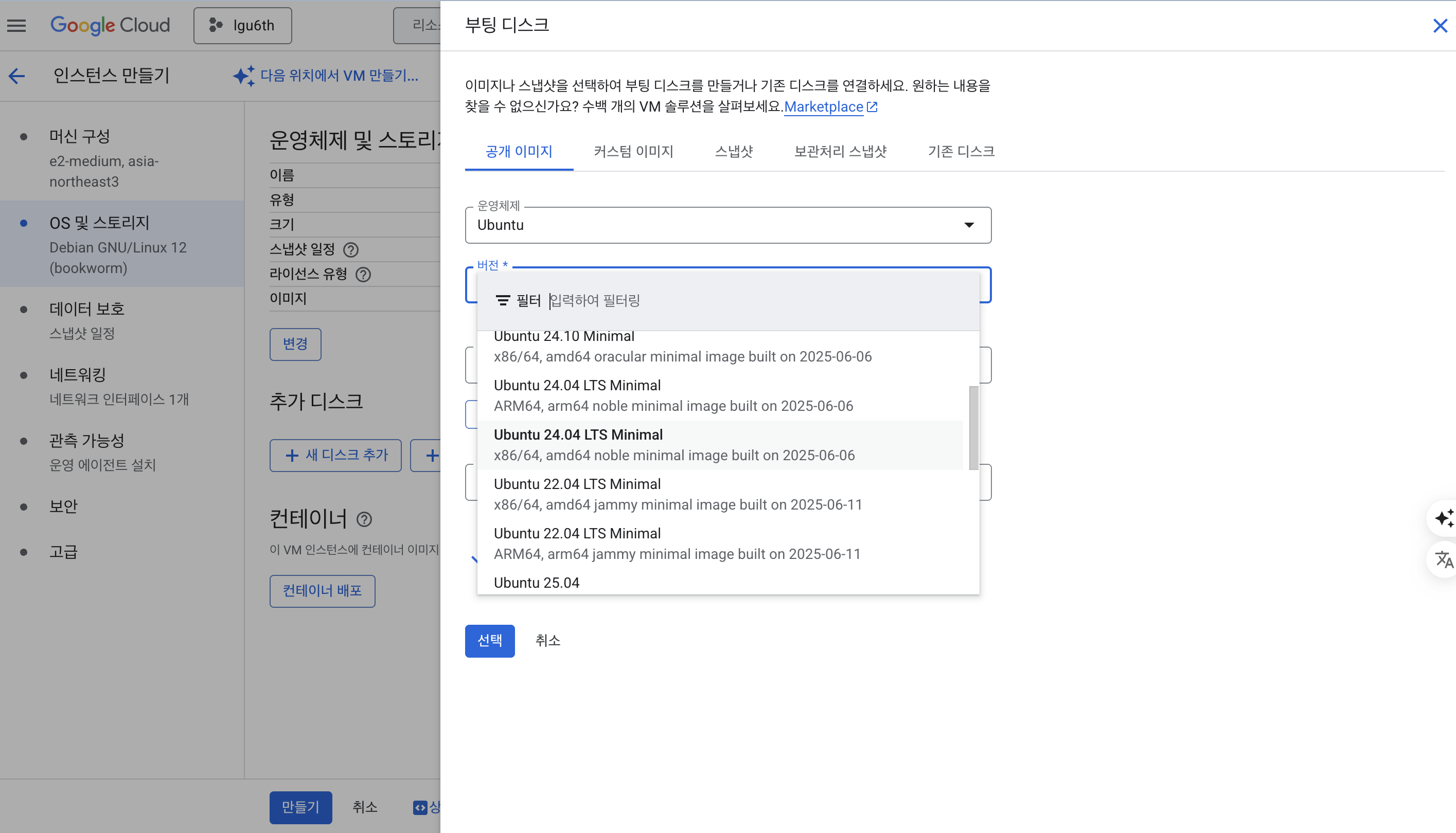Click the 새 디스크 추가 button
Viewport: 1456px width, 833px height.
point(335,456)
